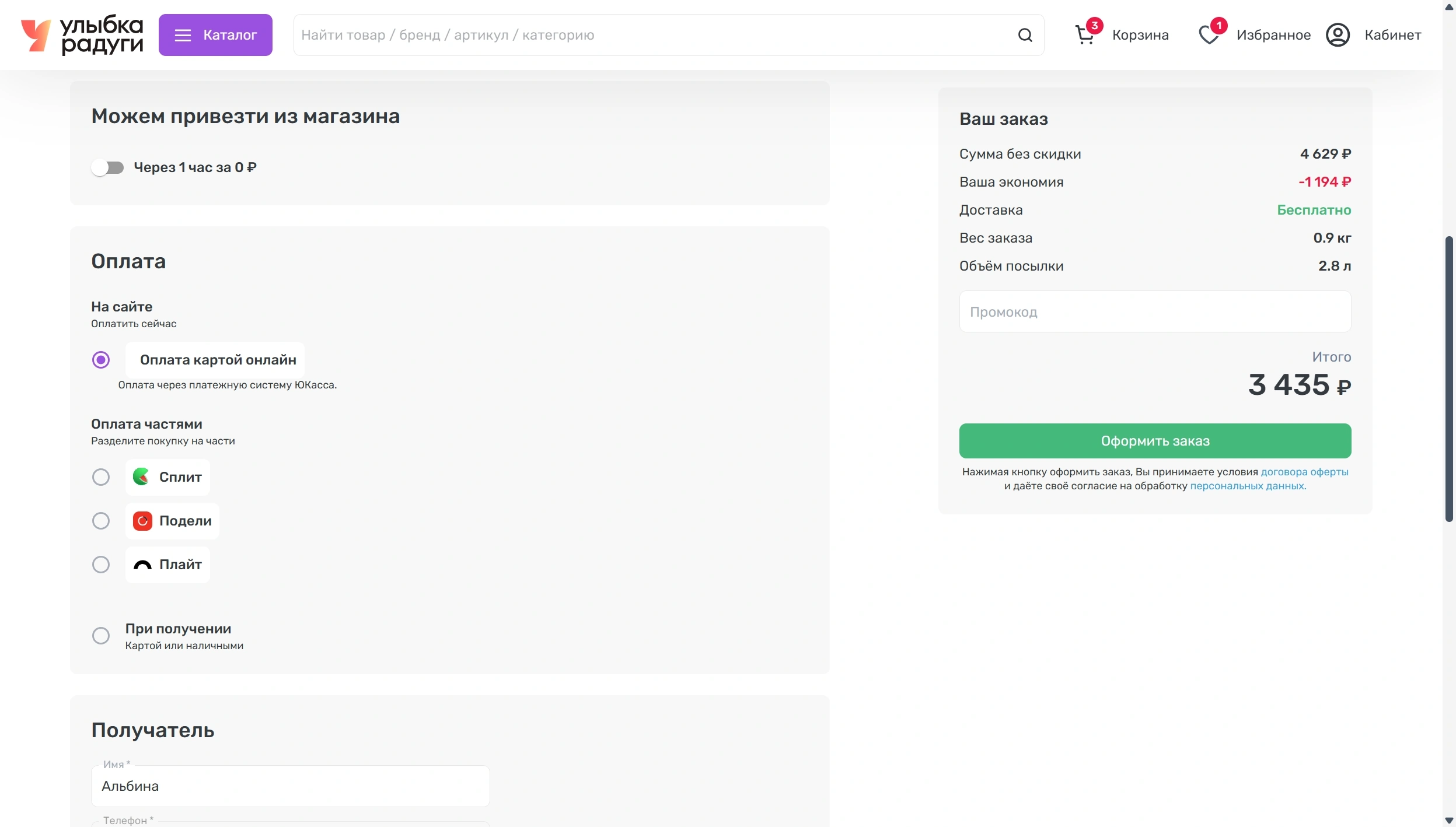This screenshot has height=827, width=1456.
Task: Click the search magnifier icon
Action: tap(1025, 35)
